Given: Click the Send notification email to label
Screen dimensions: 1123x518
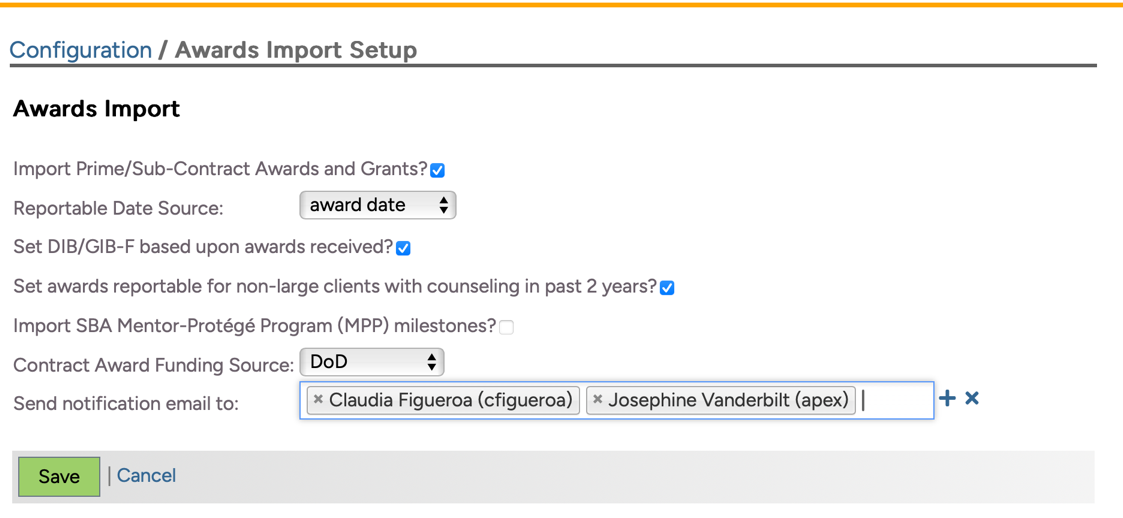Looking at the screenshot, I should point(126,404).
